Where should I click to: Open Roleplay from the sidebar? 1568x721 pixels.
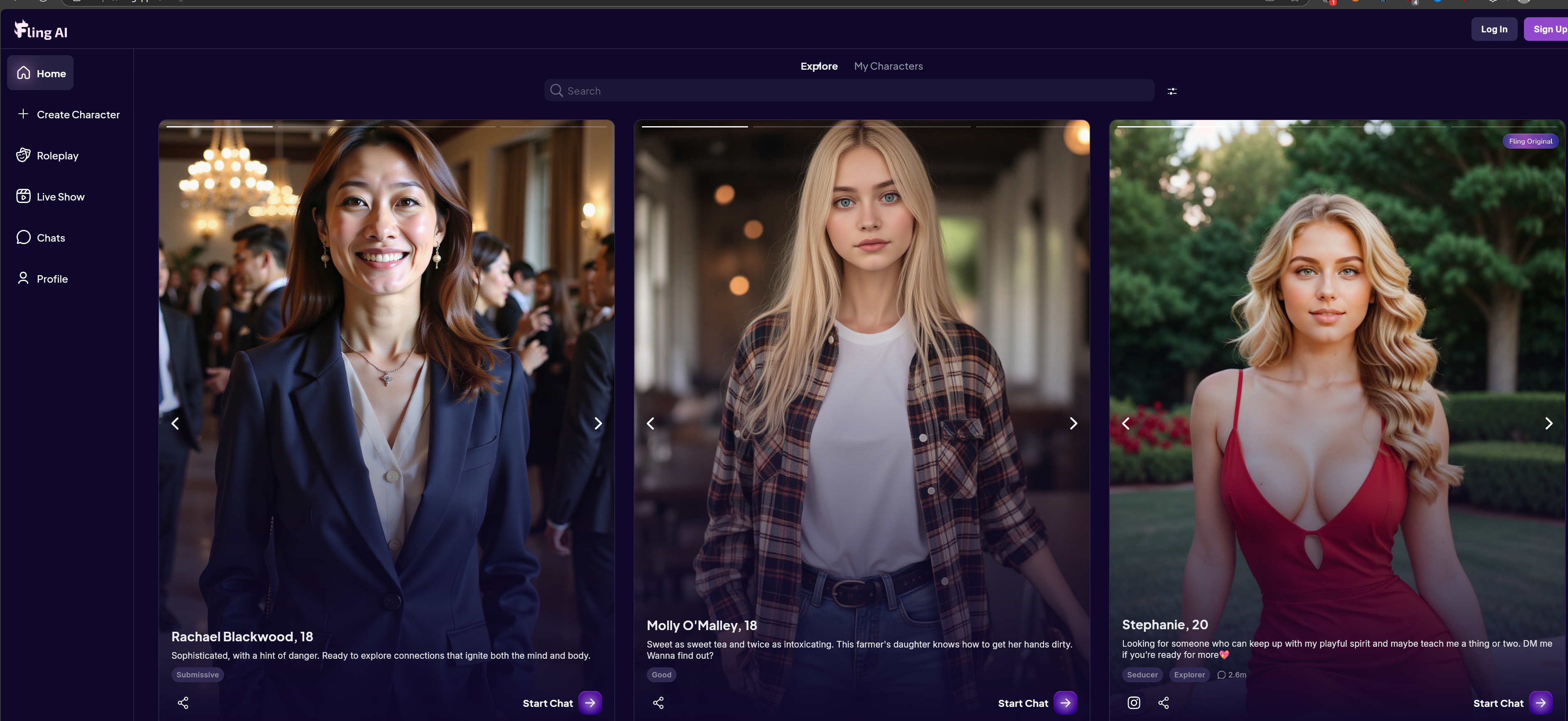click(57, 156)
